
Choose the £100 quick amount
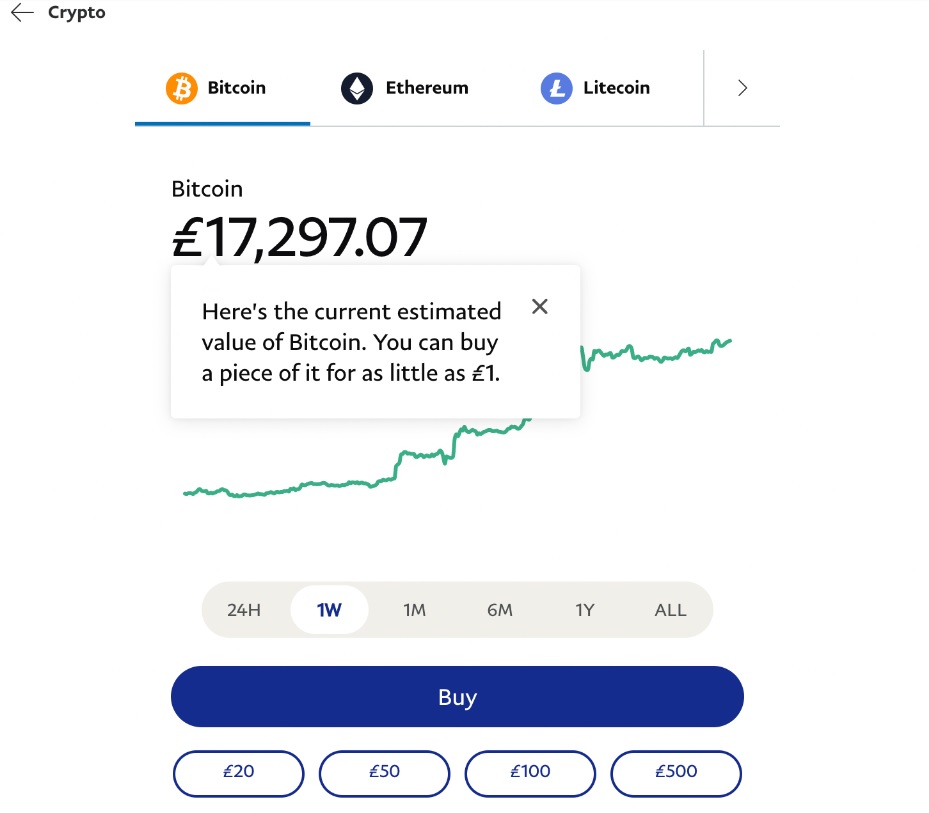click(530, 773)
